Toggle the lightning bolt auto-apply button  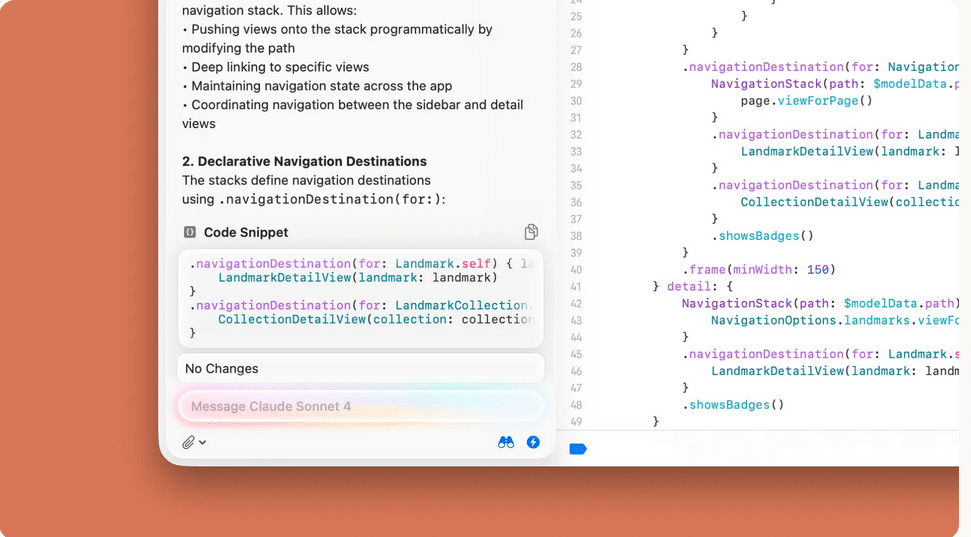click(x=533, y=442)
